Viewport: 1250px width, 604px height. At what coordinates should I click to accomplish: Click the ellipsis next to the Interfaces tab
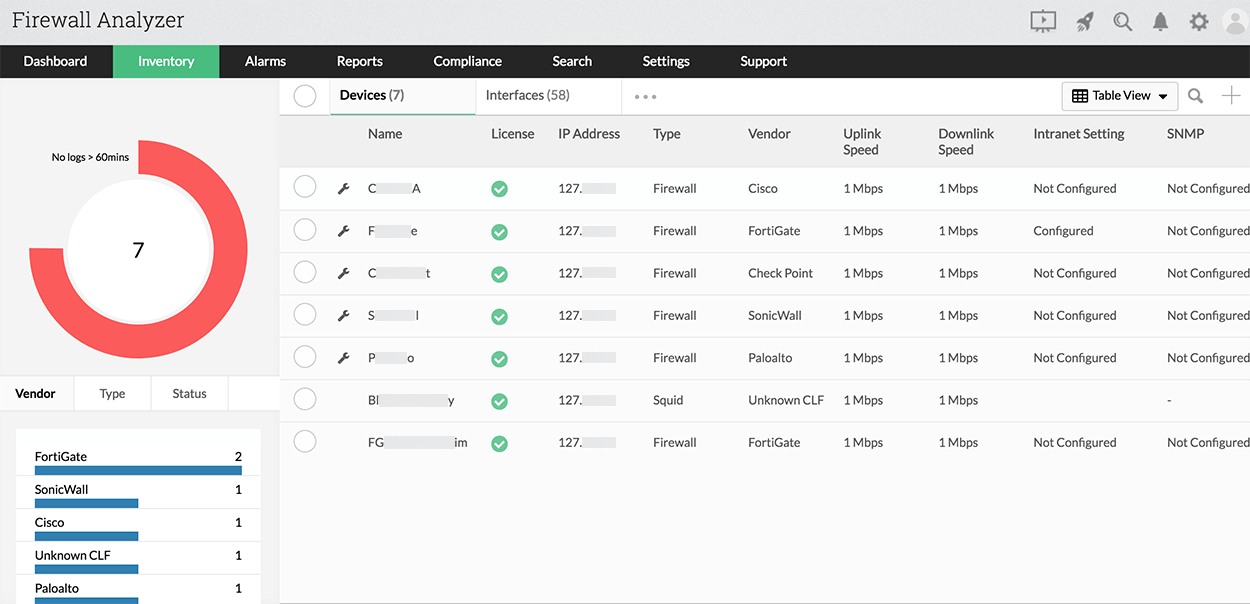coord(645,95)
